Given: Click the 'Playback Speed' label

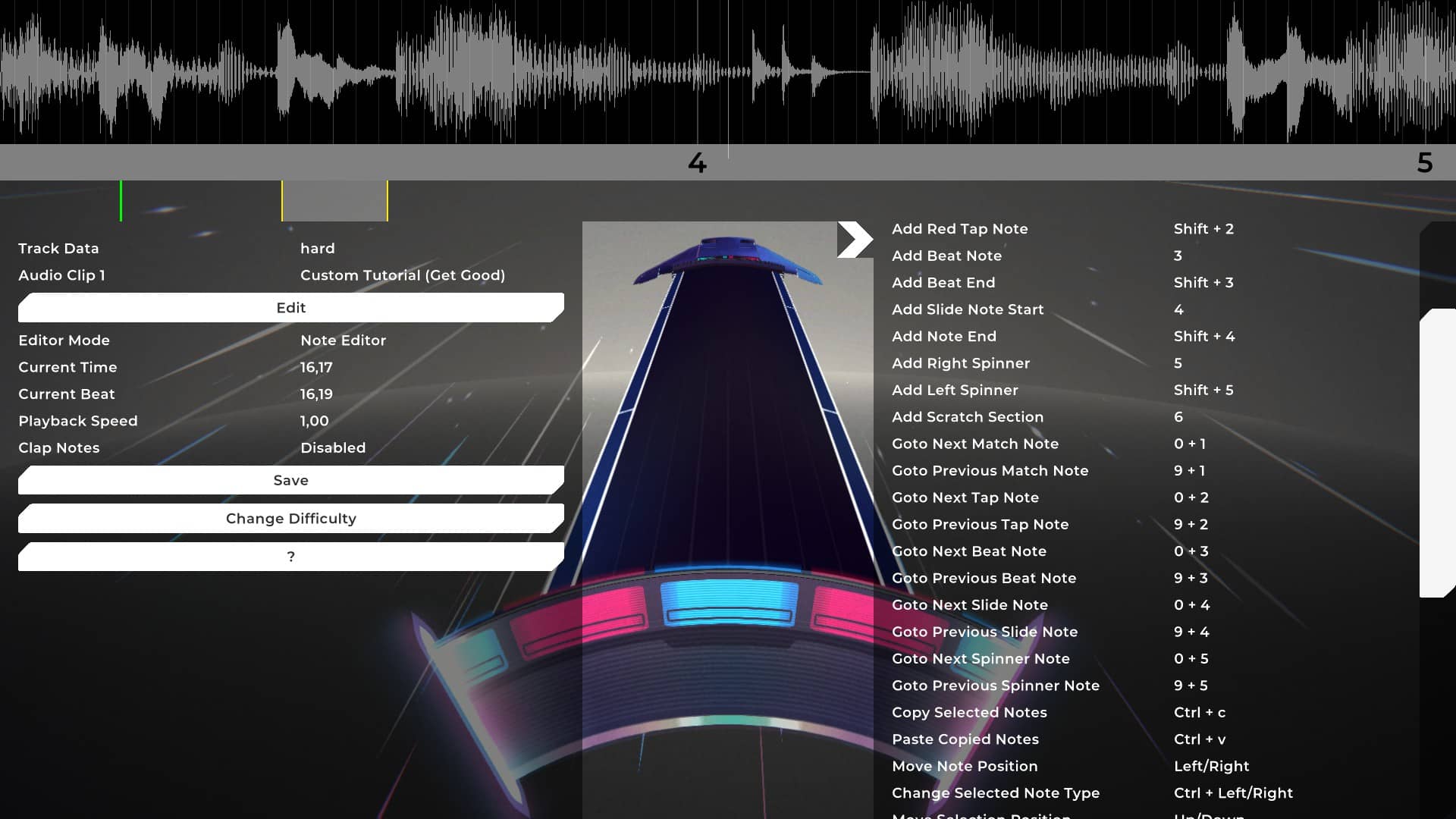Looking at the screenshot, I should tap(78, 421).
